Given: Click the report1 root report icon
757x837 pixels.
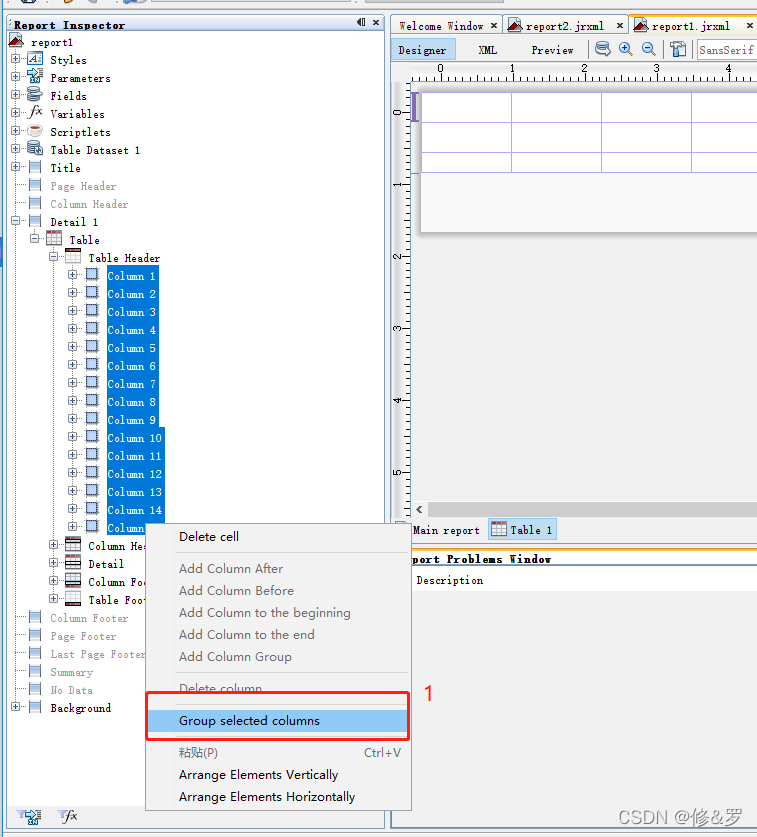Looking at the screenshot, I should point(17,41).
